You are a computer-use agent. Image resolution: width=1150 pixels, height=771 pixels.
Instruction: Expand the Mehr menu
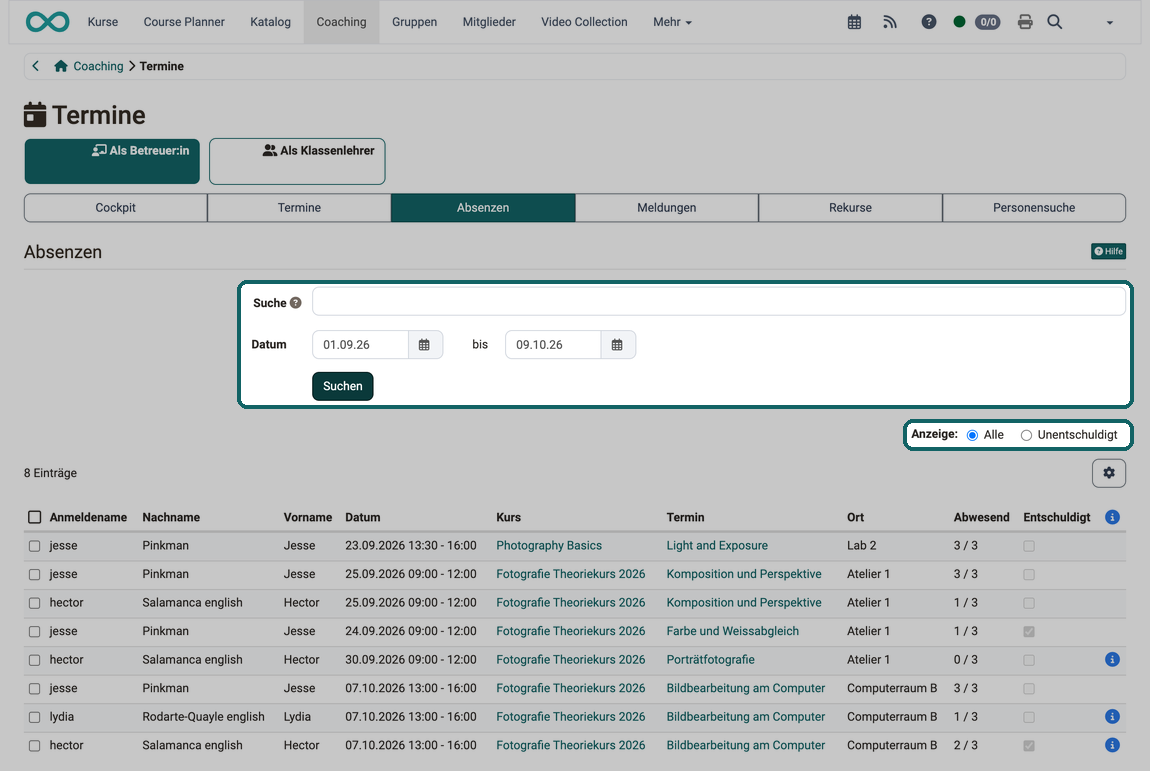coord(672,22)
